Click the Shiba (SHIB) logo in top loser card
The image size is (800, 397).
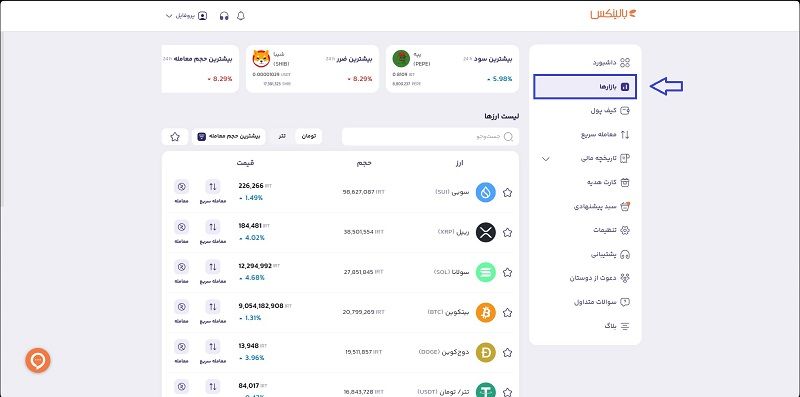(261, 59)
